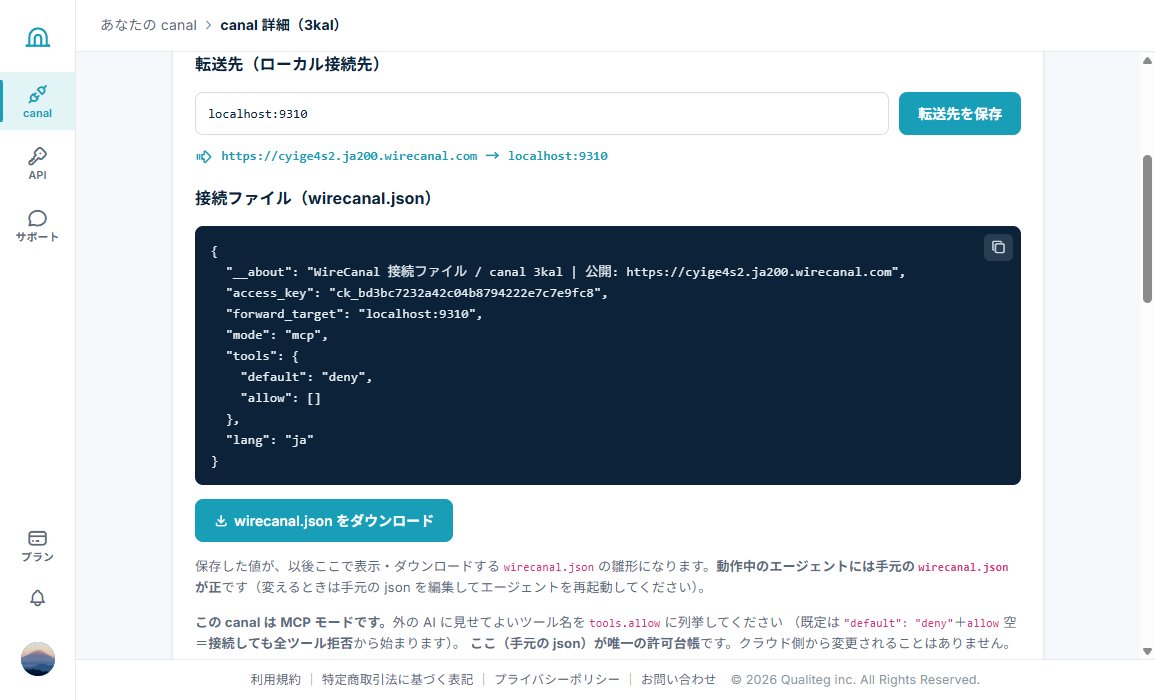Select breadcrumb title canal 詳細（3kal）
Viewport: 1155px width, 700px height.
[281, 25]
